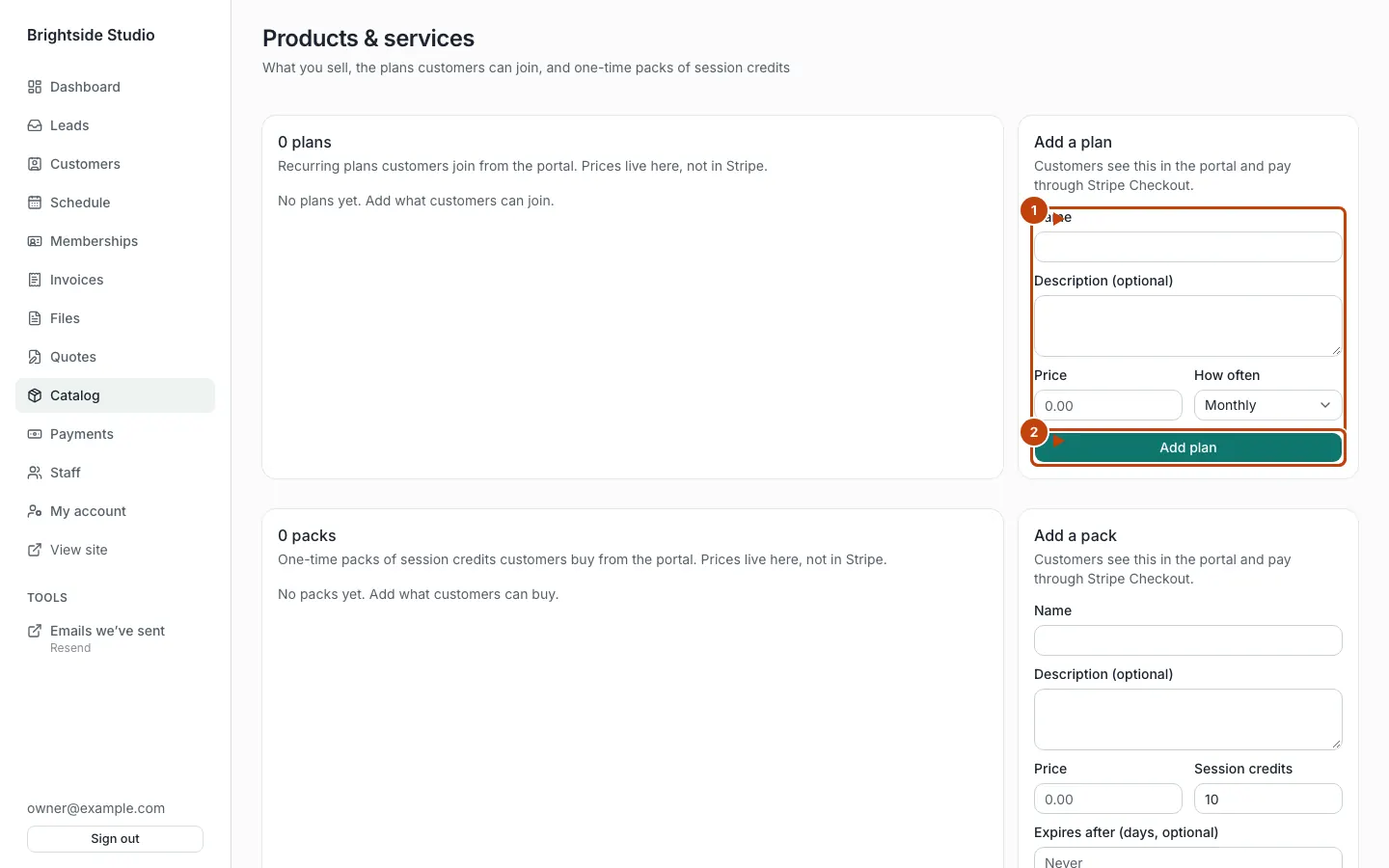Click the Customers contact icon
Screen dimensions: 1389x868
coord(35,164)
